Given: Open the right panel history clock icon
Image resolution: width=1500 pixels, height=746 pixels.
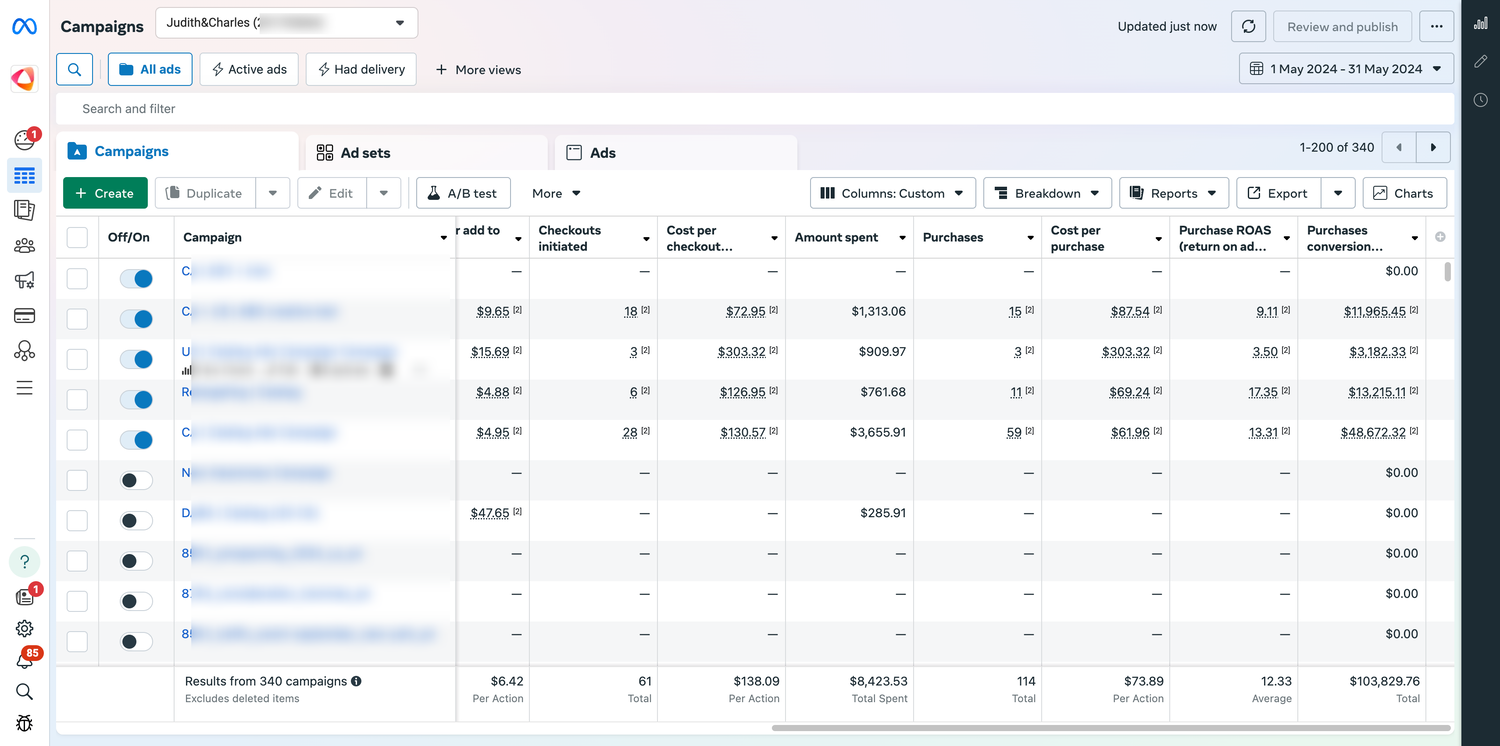Looking at the screenshot, I should pos(1481,100).
